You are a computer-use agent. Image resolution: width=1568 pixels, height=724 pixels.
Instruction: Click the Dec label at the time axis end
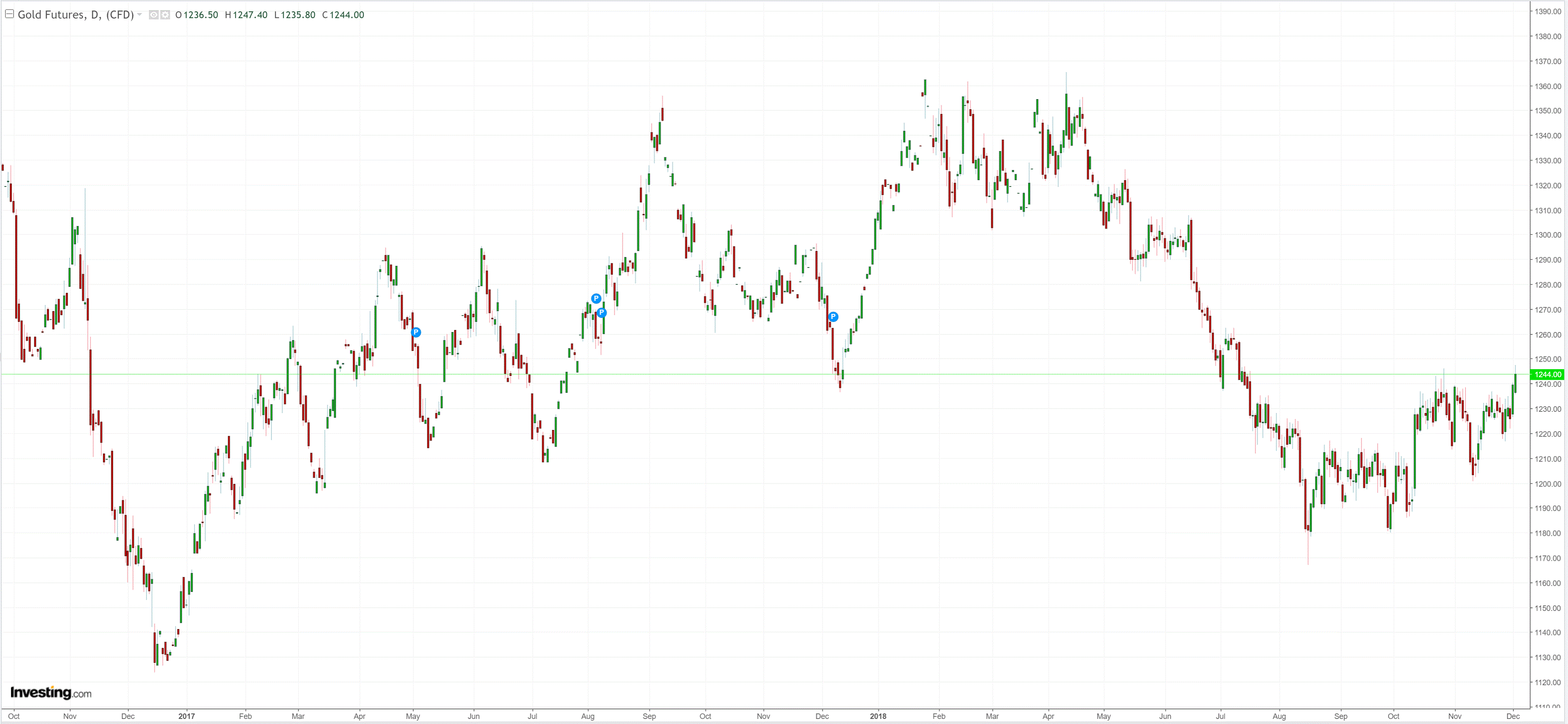pos(1513,716)
